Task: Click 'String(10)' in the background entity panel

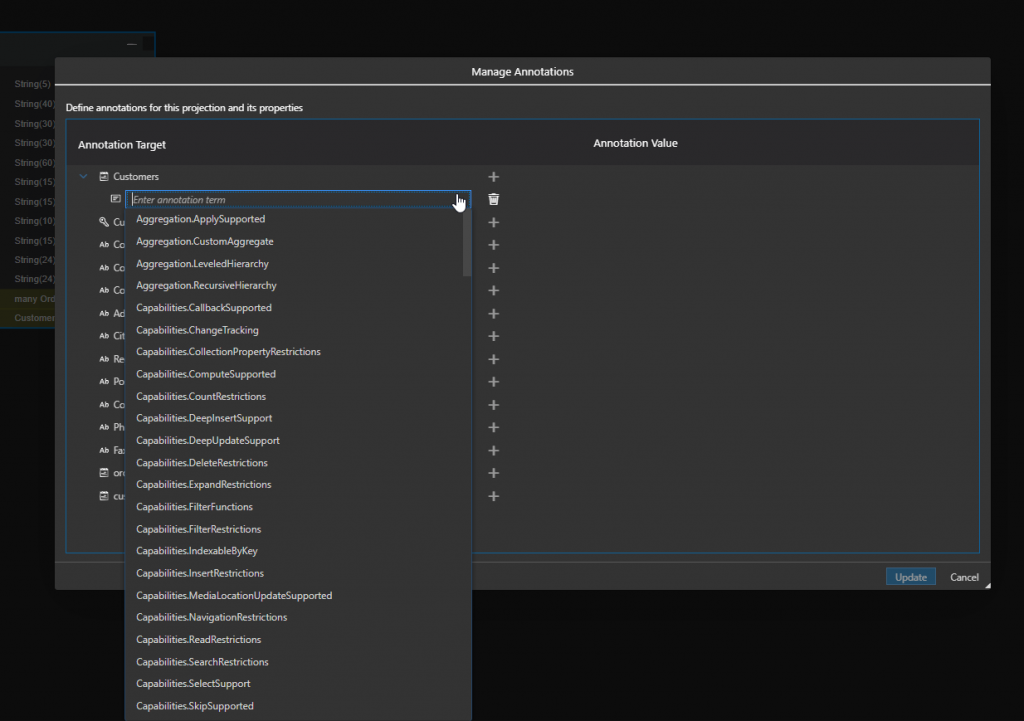Action: click(35, 221)
